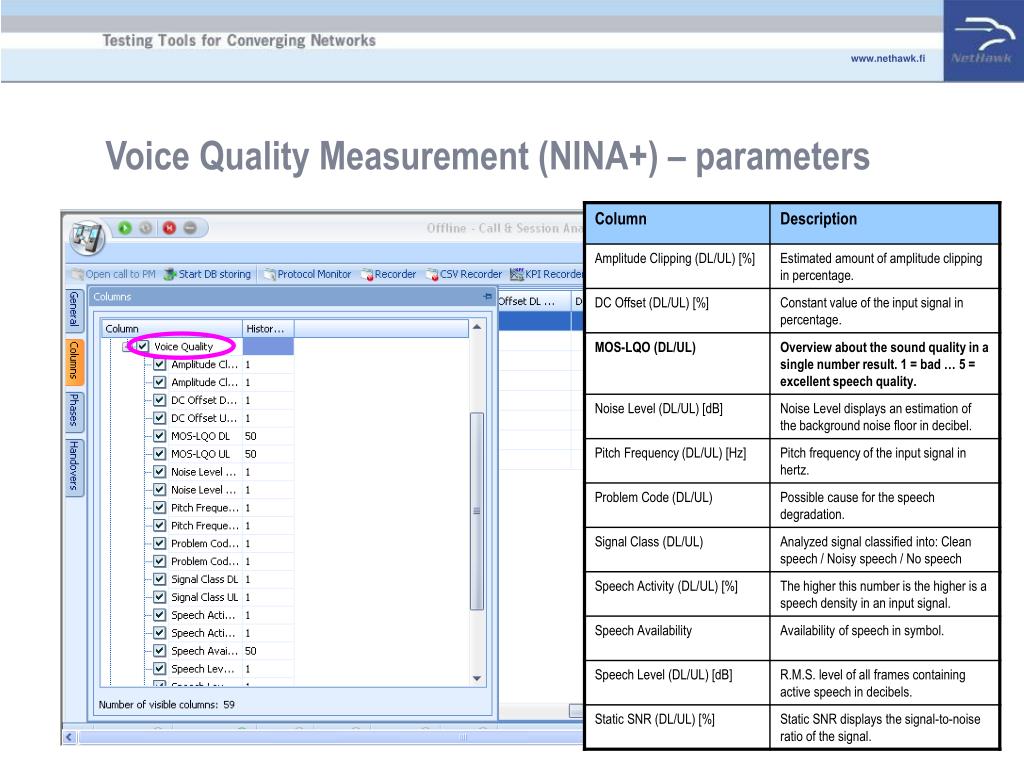Collapse the Voice Quality tree node
The width and height of the screenshot is (1024, 768).
[x=127, y=346]
